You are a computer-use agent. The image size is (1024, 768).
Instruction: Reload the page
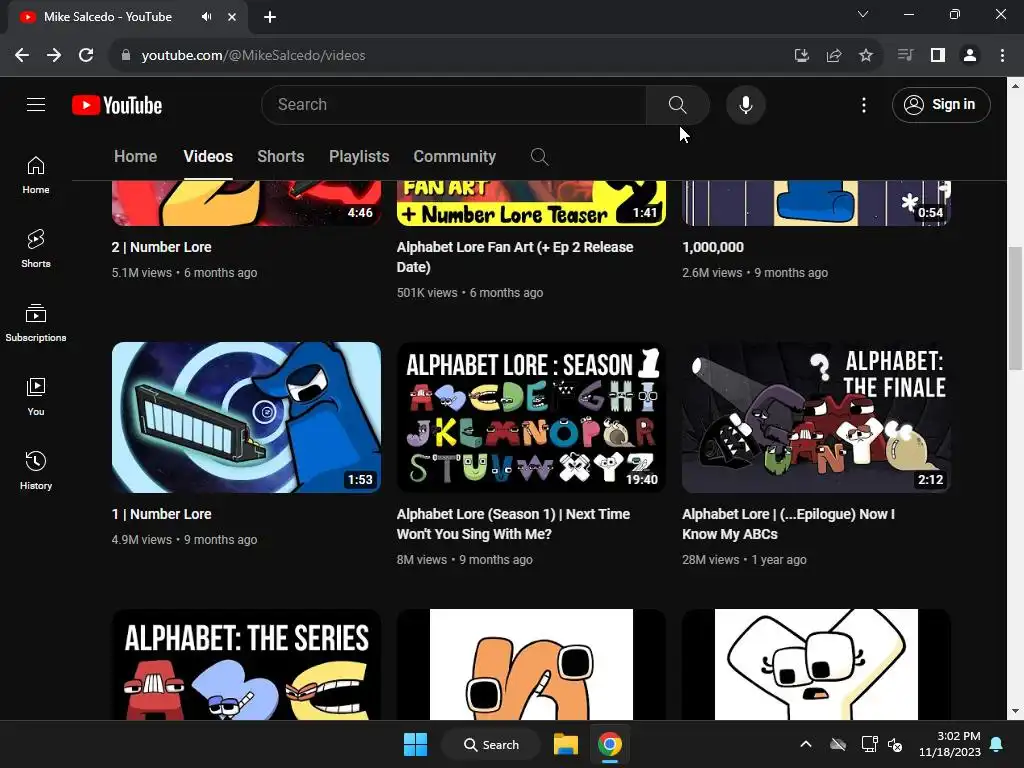coord(86,56)
